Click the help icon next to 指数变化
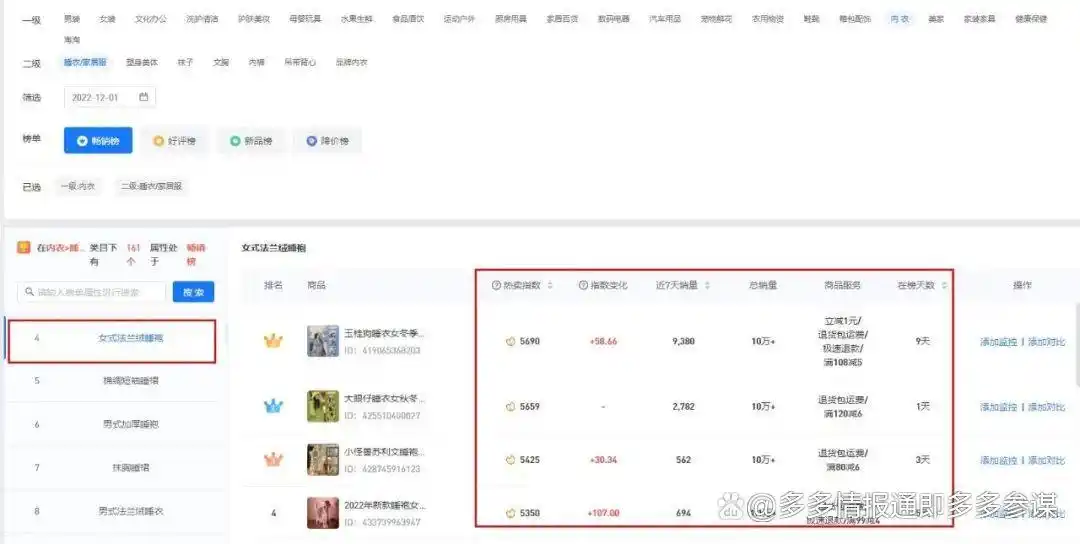Image resolution: width=1080 pixels, height=544 pixels. click(x=583, y=285)
